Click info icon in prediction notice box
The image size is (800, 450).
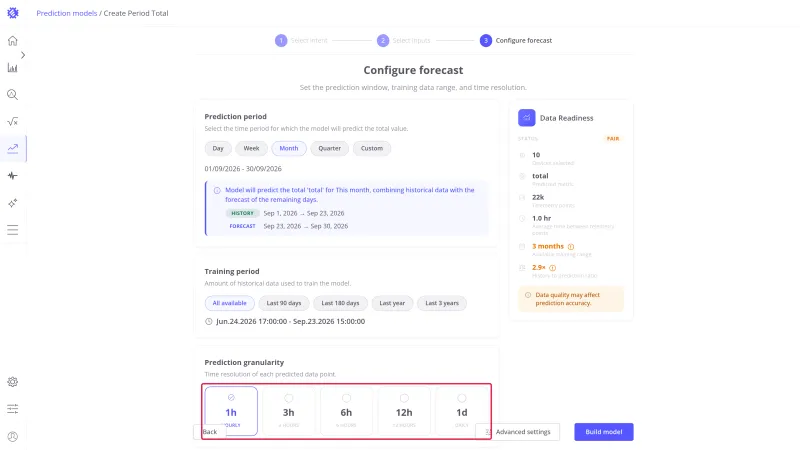(x=217, y=190)
